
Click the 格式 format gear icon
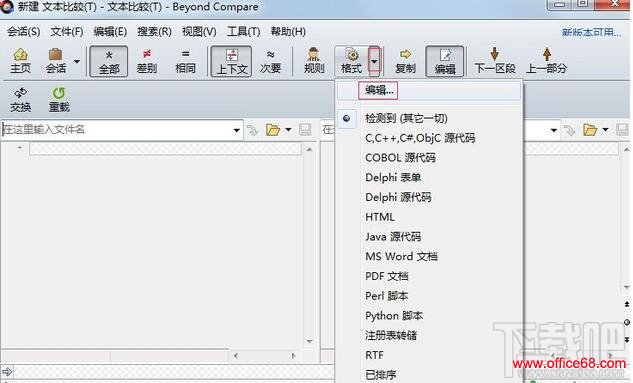pyautogui.click(x=352, y=61)
